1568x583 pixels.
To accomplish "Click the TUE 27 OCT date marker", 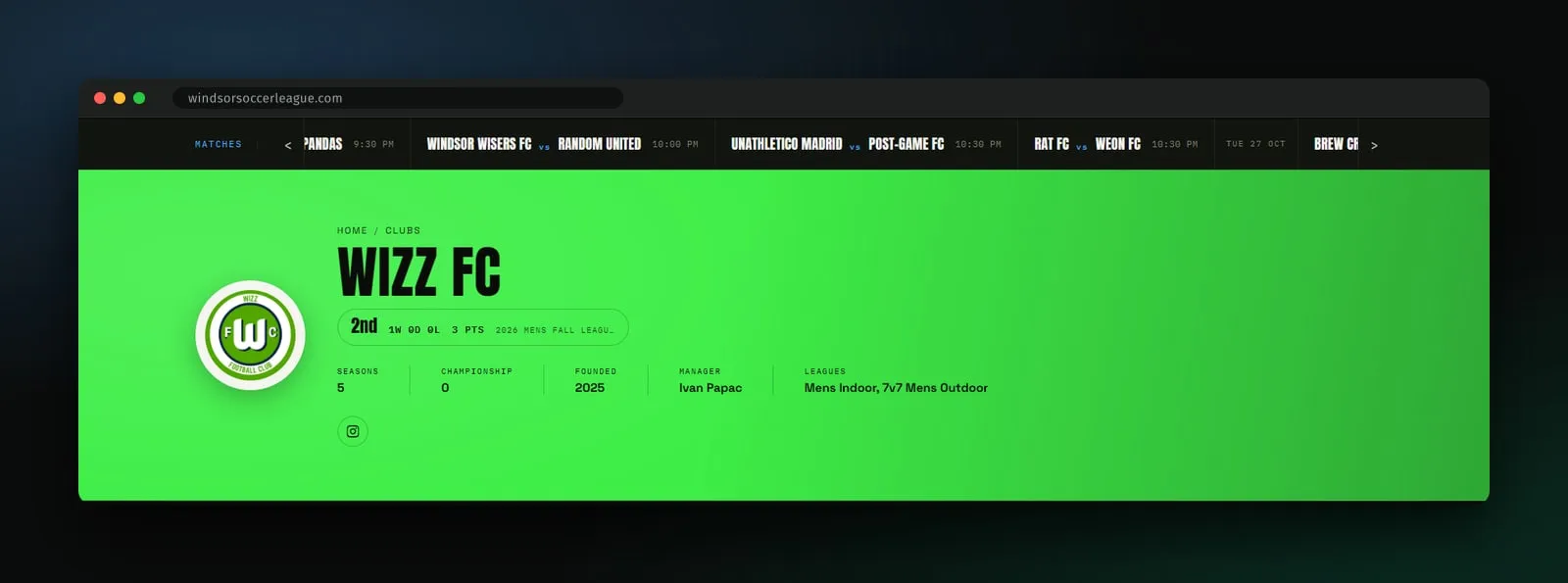I will click(x=1255, y=144).
